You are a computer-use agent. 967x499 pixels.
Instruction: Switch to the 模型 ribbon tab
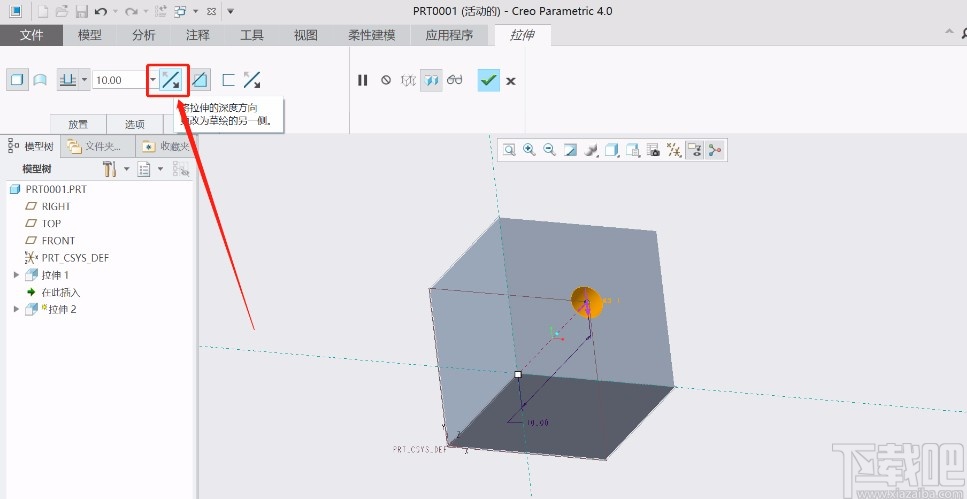tap(90, 35)
